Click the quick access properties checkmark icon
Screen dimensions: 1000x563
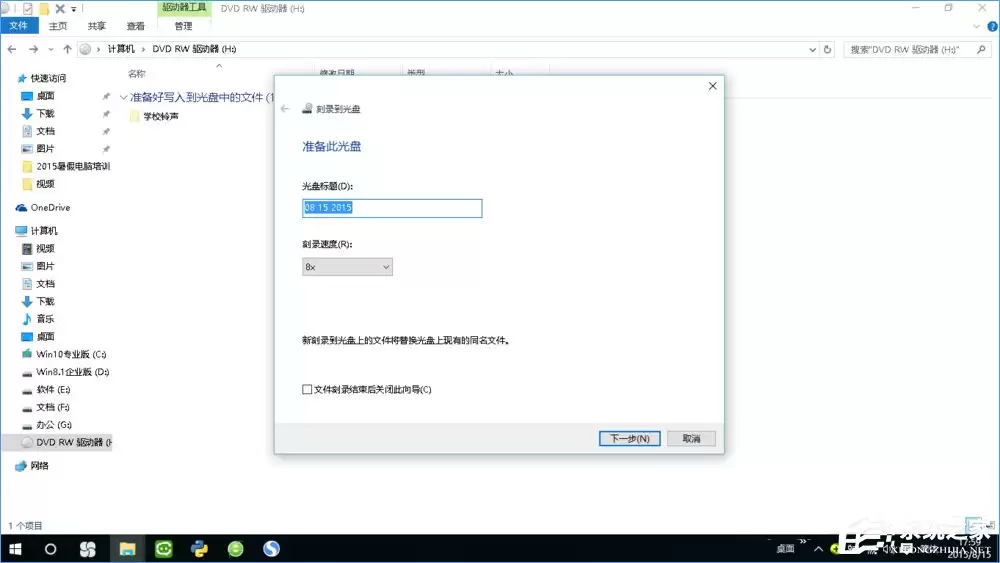[x=27, y=9]
